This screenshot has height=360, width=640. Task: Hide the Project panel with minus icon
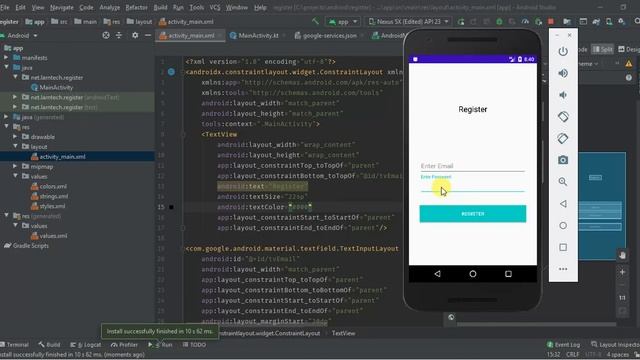click(x=148, y=36)
